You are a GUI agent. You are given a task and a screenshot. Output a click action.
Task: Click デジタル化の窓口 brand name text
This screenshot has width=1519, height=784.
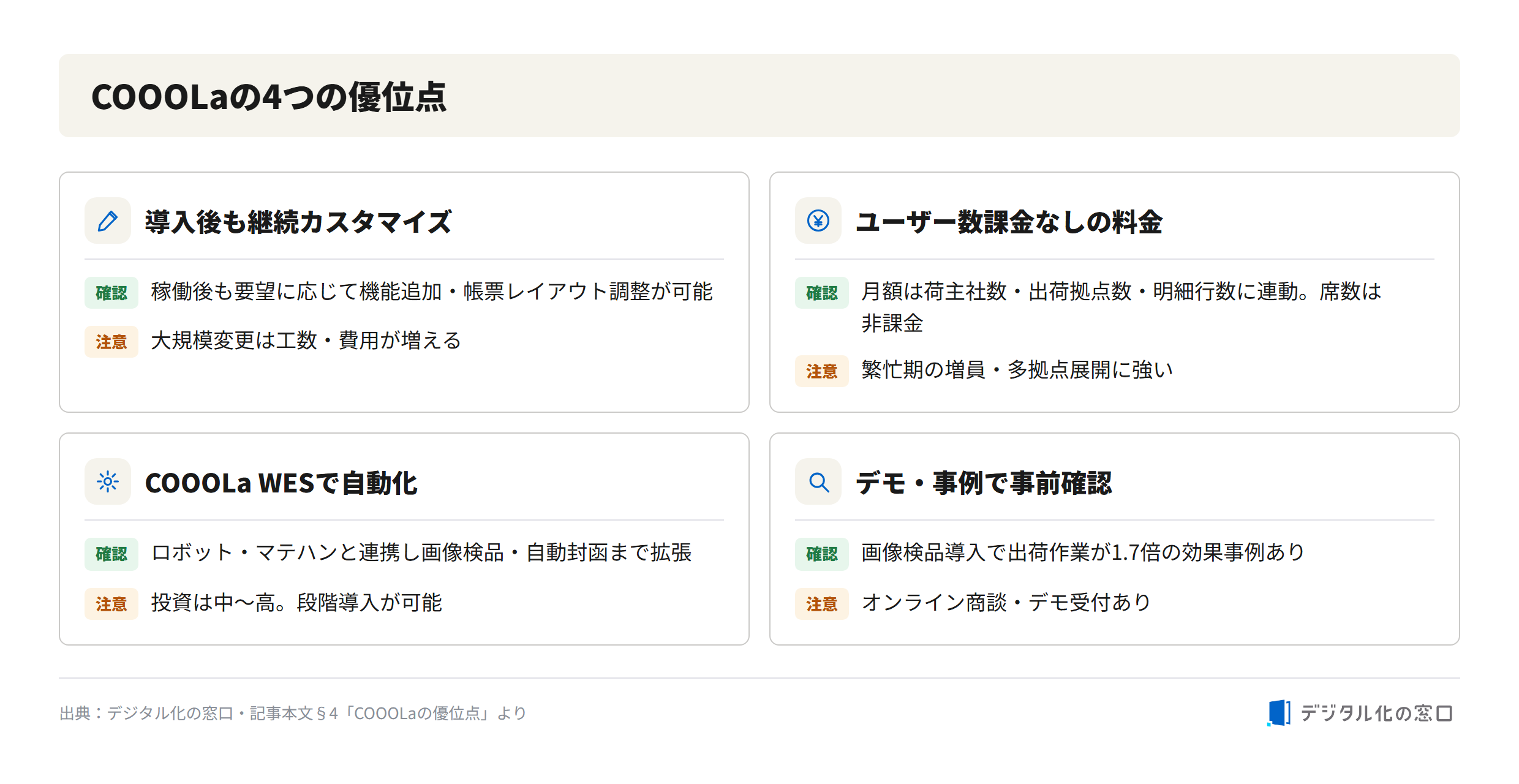click(1376, 713)
